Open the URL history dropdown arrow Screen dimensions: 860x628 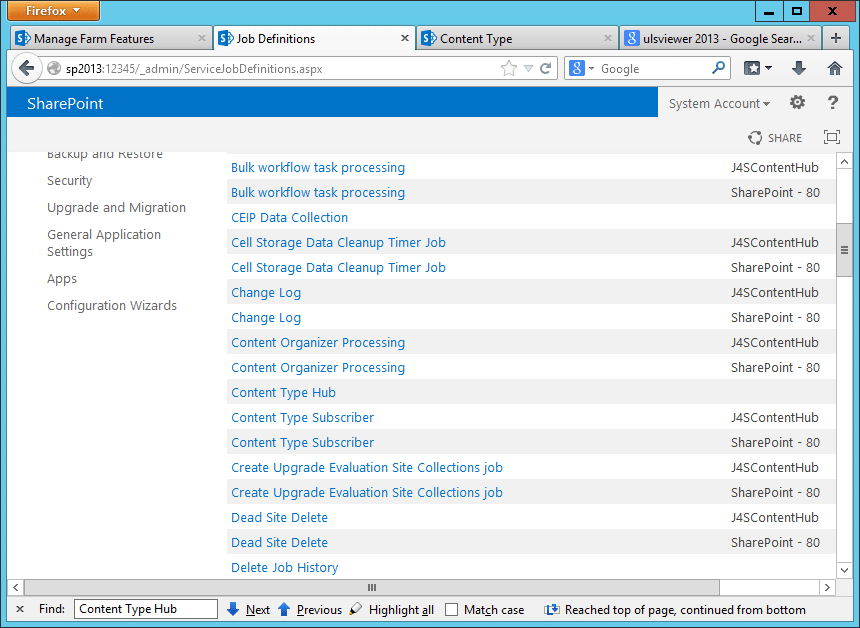pyautogui.click(x=528, y=69)
